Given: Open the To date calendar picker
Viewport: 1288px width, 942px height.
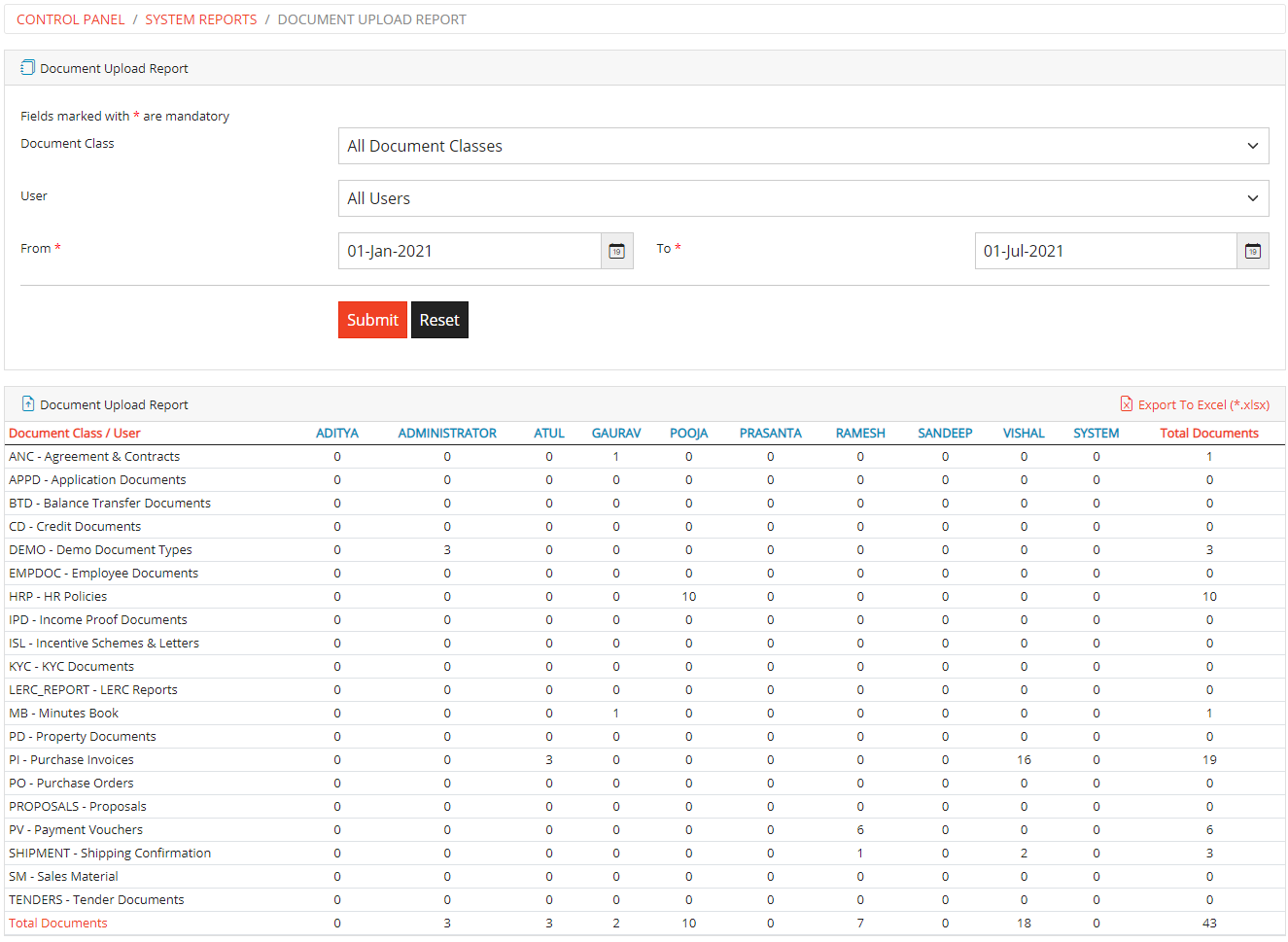Looking at the screenshot, I should [1253, 251].
